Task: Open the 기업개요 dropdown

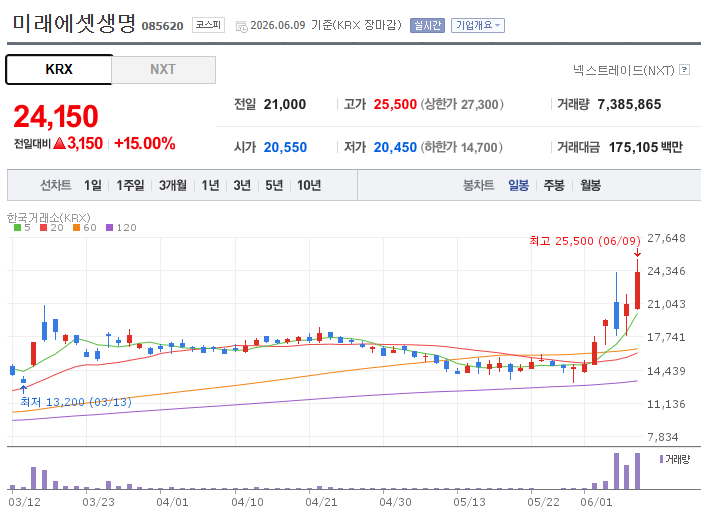Action: [477, 25]
